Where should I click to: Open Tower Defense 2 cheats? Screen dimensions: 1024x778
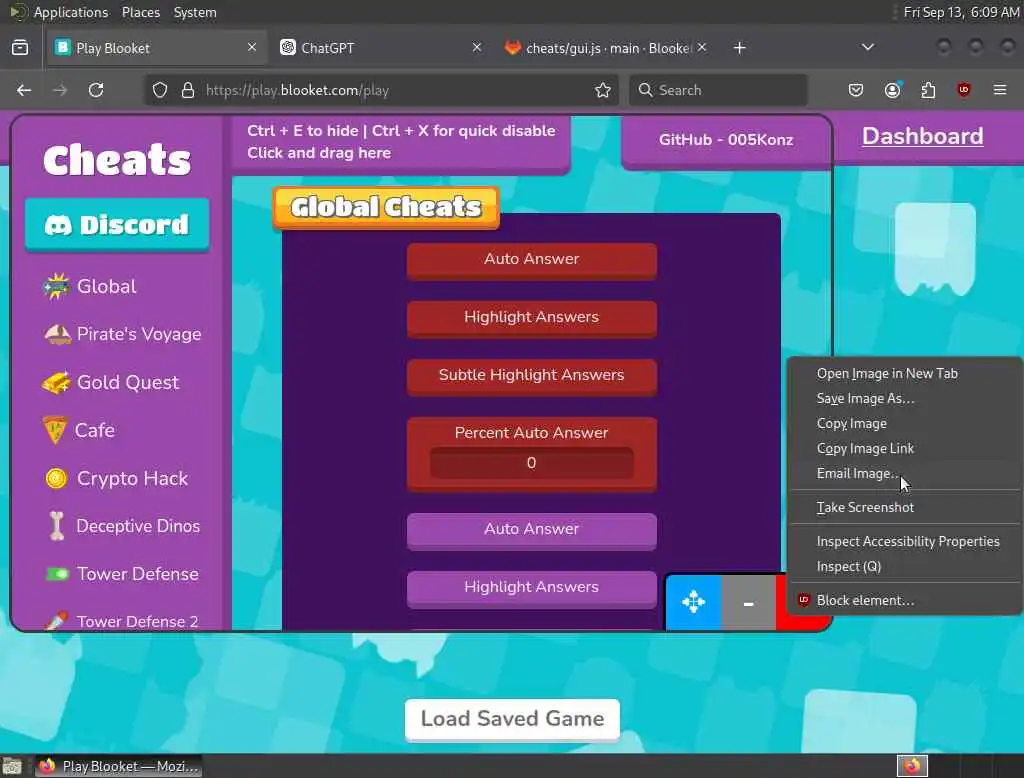pos(121,621)
